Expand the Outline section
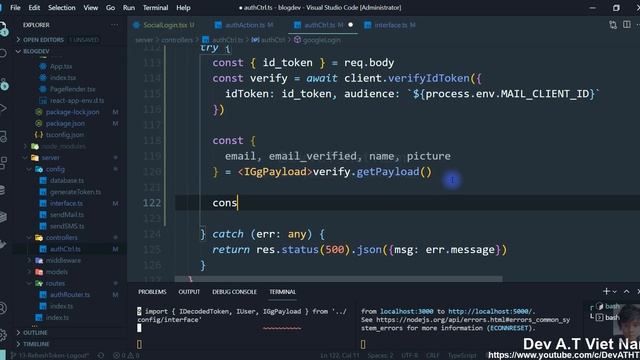 [x=35, y=333]
